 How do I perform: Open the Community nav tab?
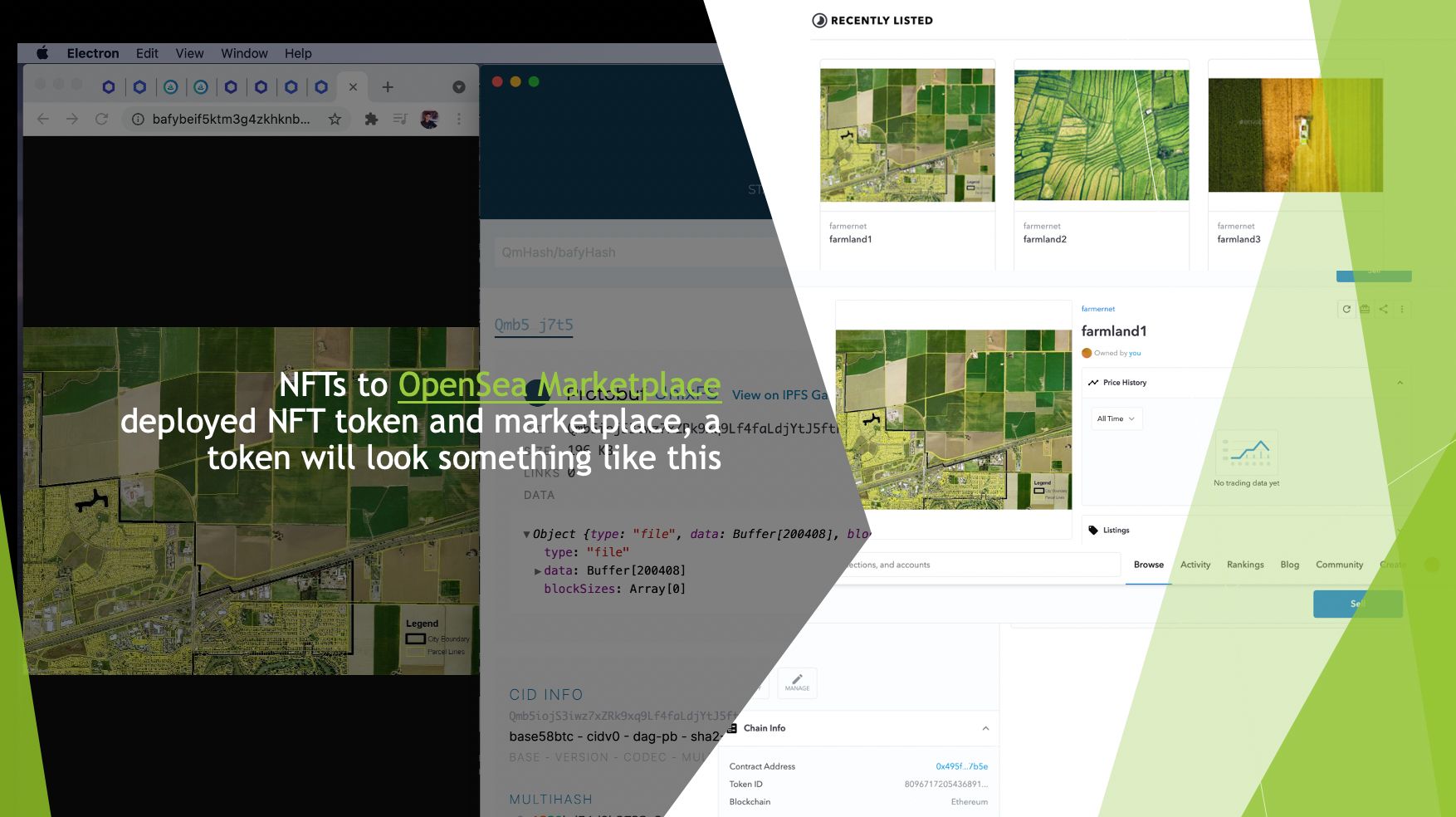click(1339, 565)
